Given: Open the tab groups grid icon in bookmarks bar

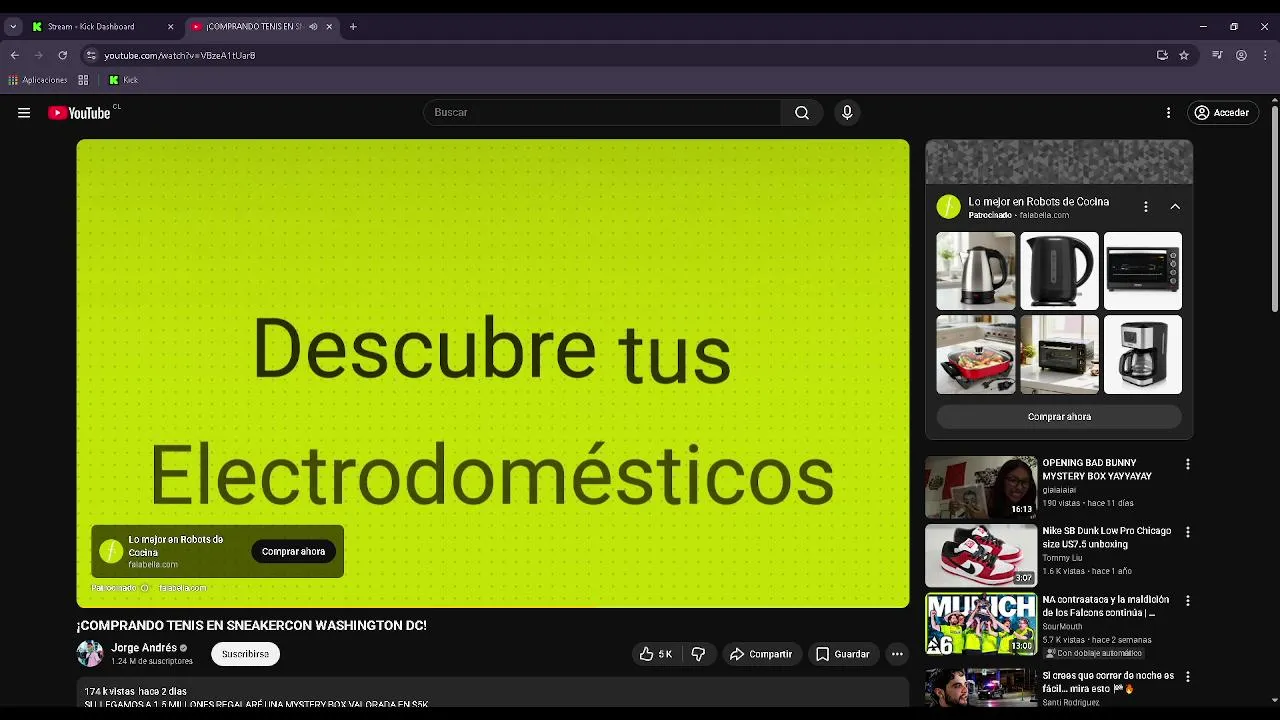Looking at the screenshot, I should coord(83,80).
